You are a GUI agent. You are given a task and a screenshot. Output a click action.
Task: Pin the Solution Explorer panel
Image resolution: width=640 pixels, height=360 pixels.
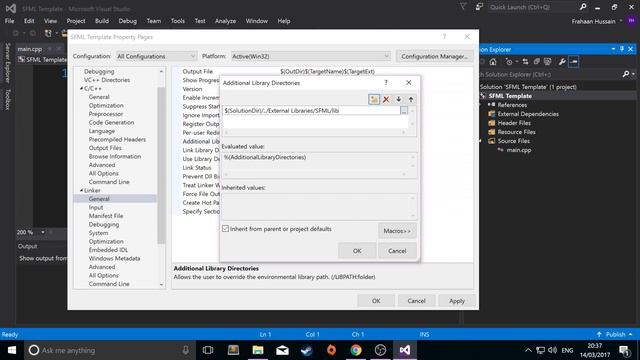point(622,49)
